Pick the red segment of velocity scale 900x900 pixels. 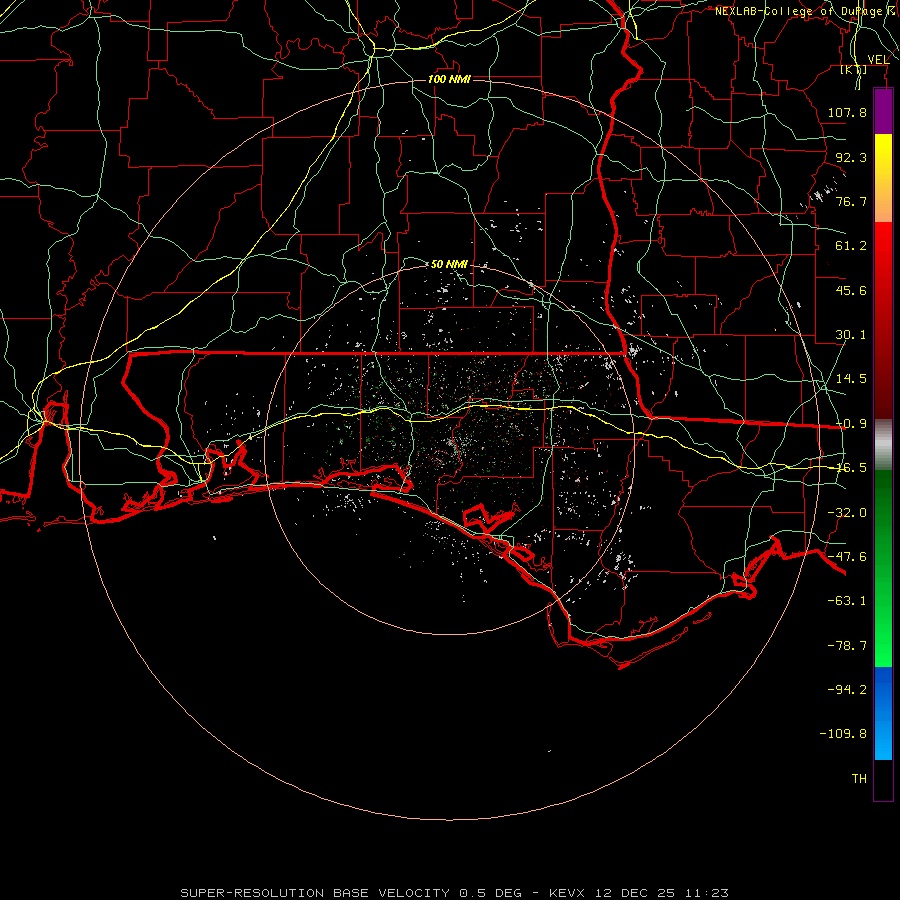[883, 320]
